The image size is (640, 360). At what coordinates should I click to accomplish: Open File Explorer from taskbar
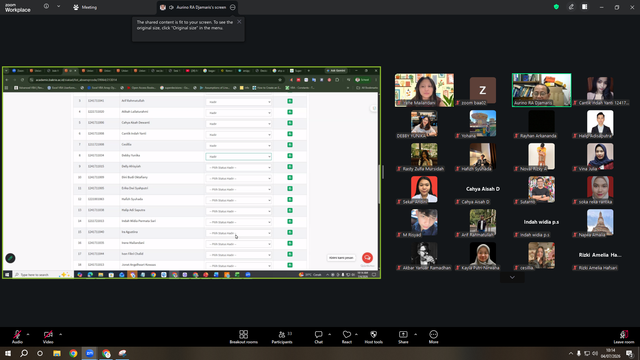tap(57, 353)
